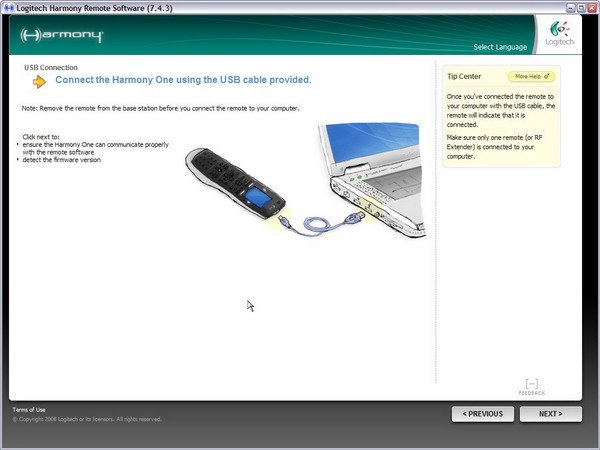Viewport: 600px width, 450px height.
Task: Maximize the Harmony Remote Software window
Action: 581,8
